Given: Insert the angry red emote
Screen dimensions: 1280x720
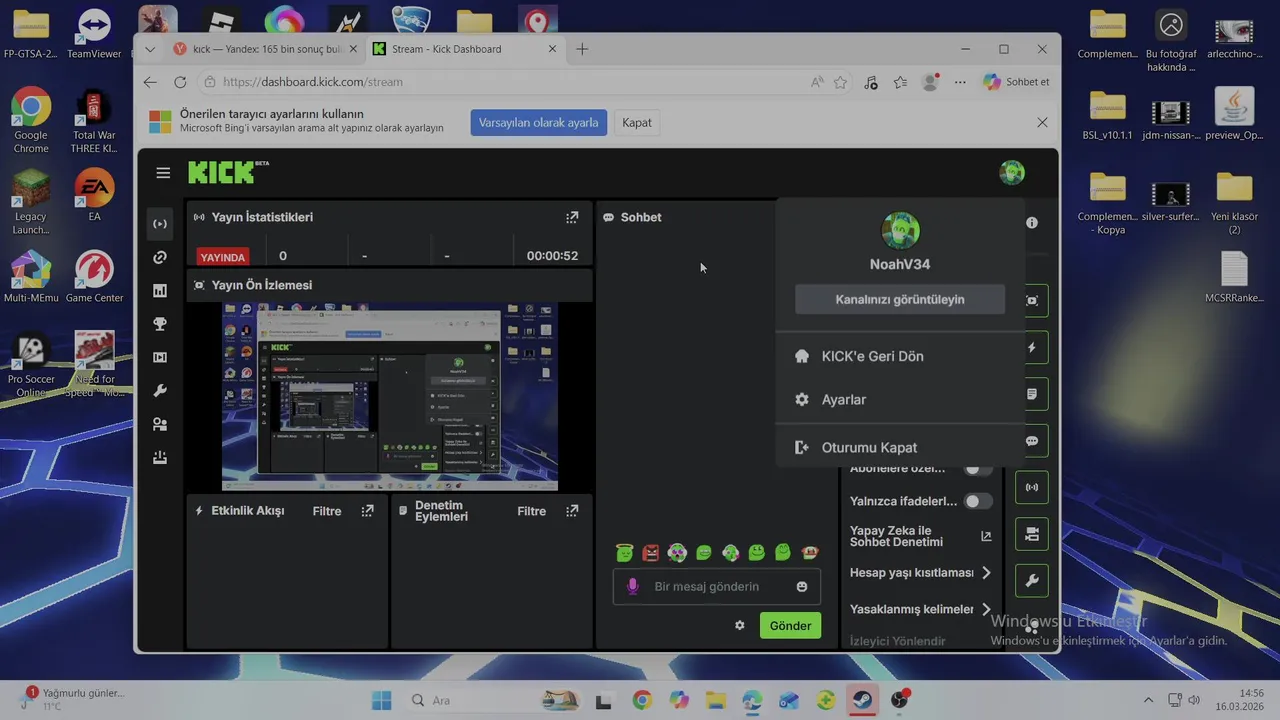Looking at the screenshot, I should point(651,553).
